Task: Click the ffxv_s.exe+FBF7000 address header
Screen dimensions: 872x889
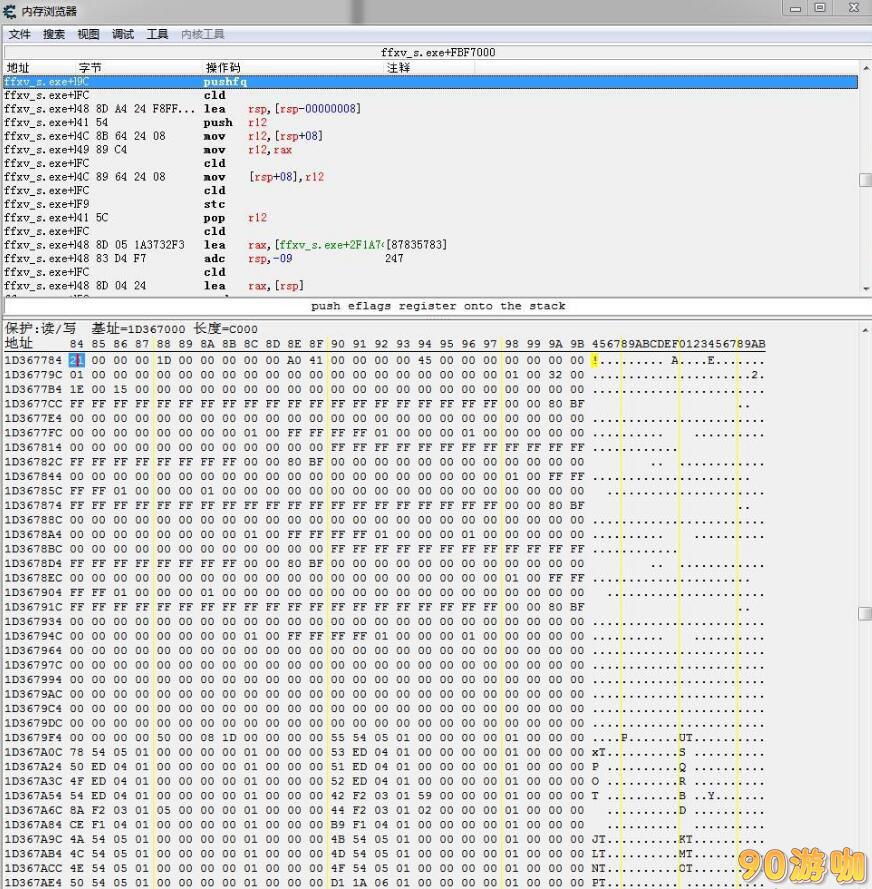Action: (x=438, y=53)
